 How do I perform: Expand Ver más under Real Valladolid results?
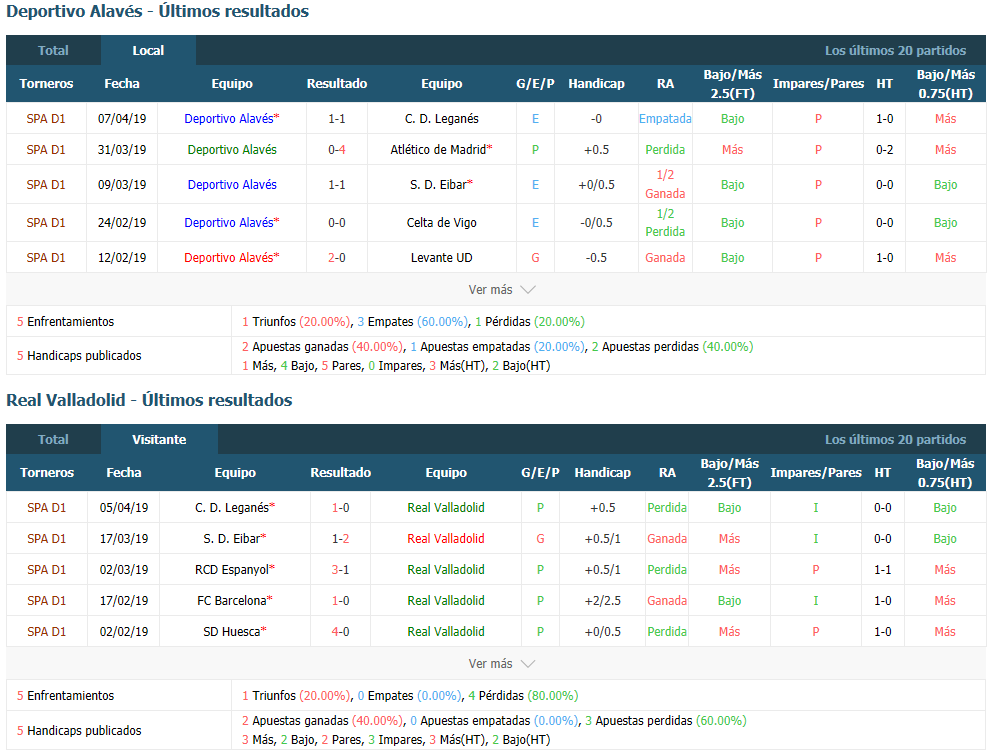502,664
